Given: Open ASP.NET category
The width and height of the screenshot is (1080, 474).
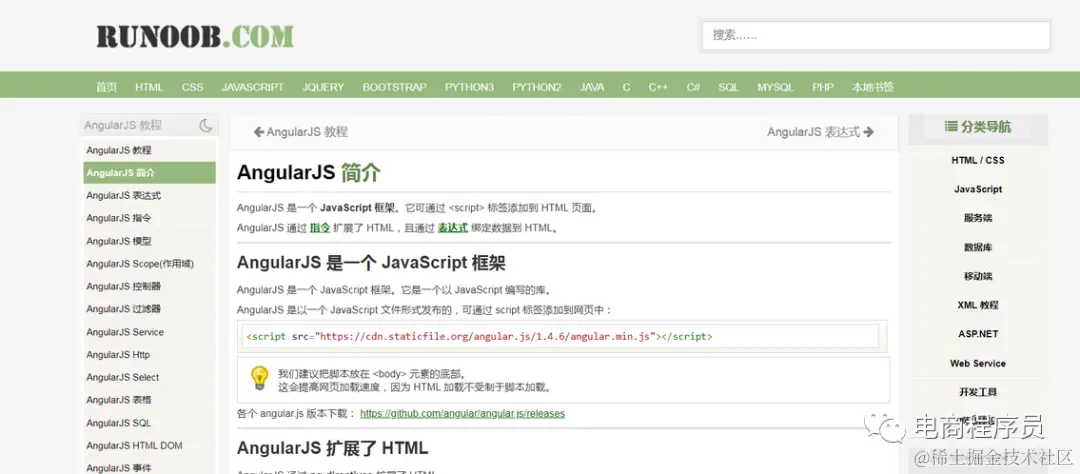Looking at the screenshot, I should pos(978,333).
